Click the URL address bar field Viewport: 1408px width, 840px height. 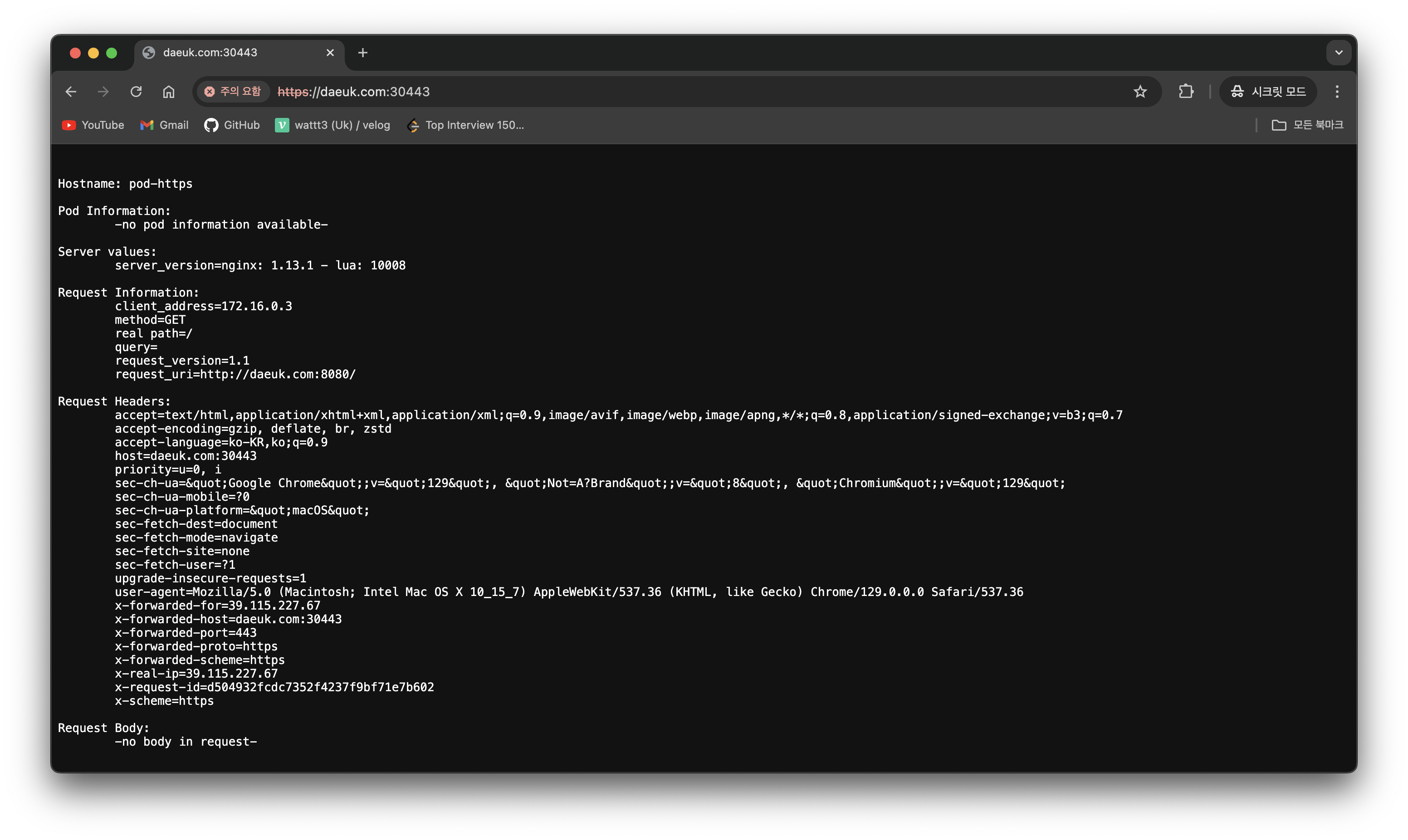coord(679,92)
